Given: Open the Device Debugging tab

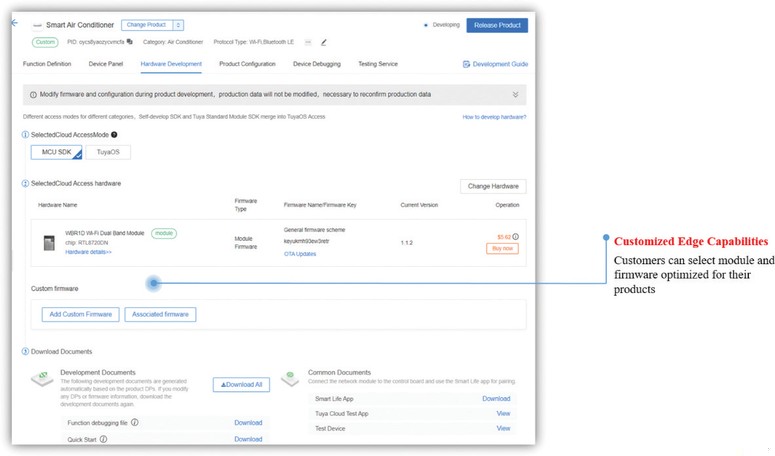Looking at the screenshot, I should tap(316, 64).
